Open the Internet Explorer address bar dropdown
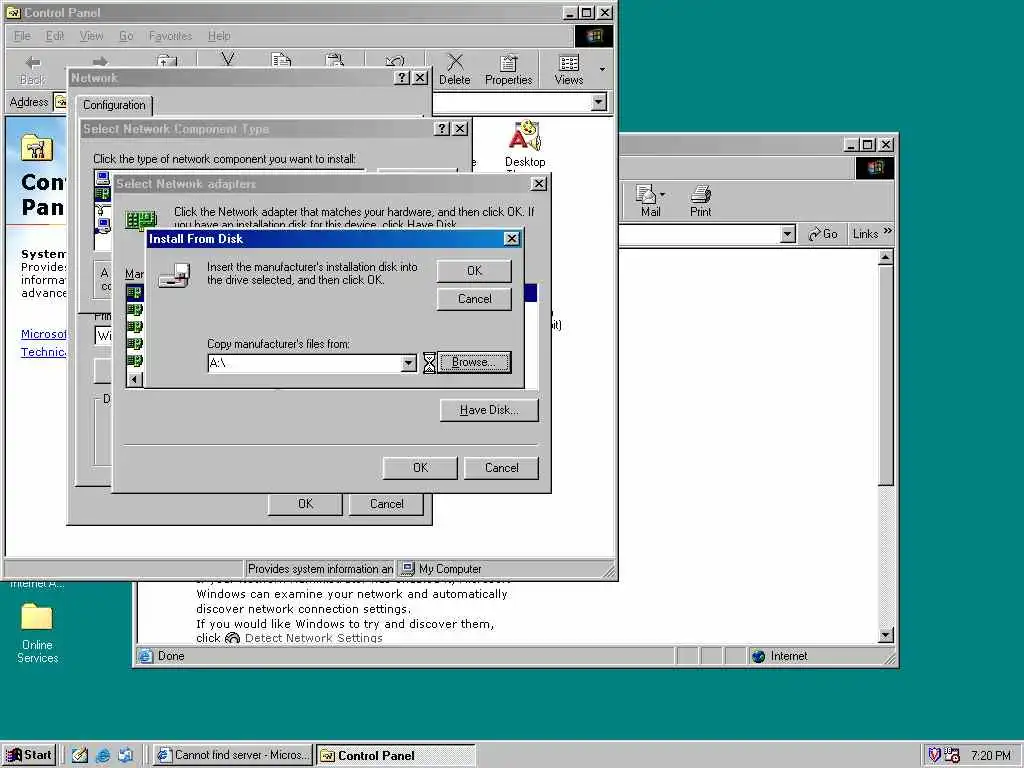1024x768 pixels. [x=788, y=234]
